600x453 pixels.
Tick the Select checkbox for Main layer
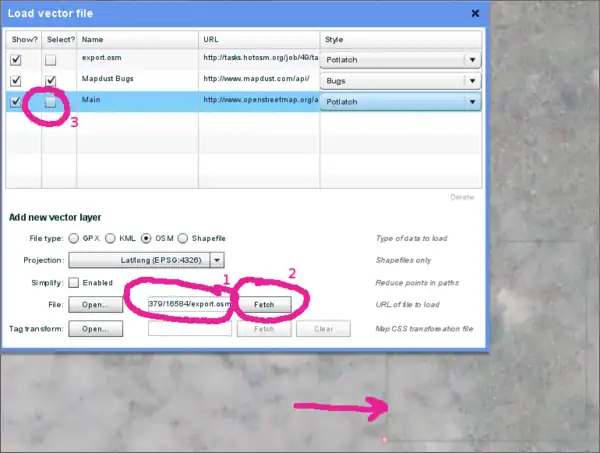coord(51,101)
